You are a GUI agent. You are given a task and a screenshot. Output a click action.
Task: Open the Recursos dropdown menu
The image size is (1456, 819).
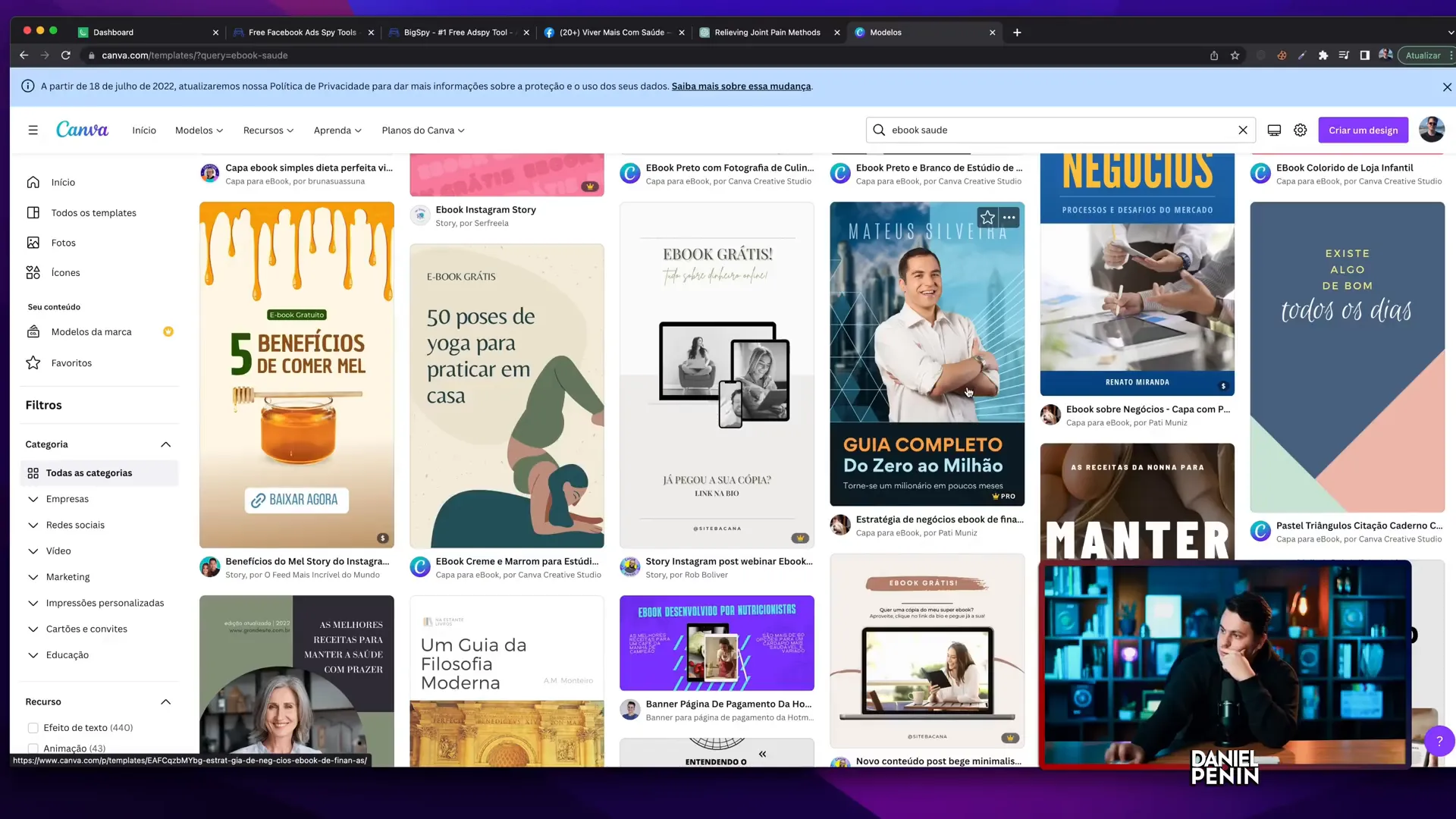pyautogui.click(x=268, y=130)
